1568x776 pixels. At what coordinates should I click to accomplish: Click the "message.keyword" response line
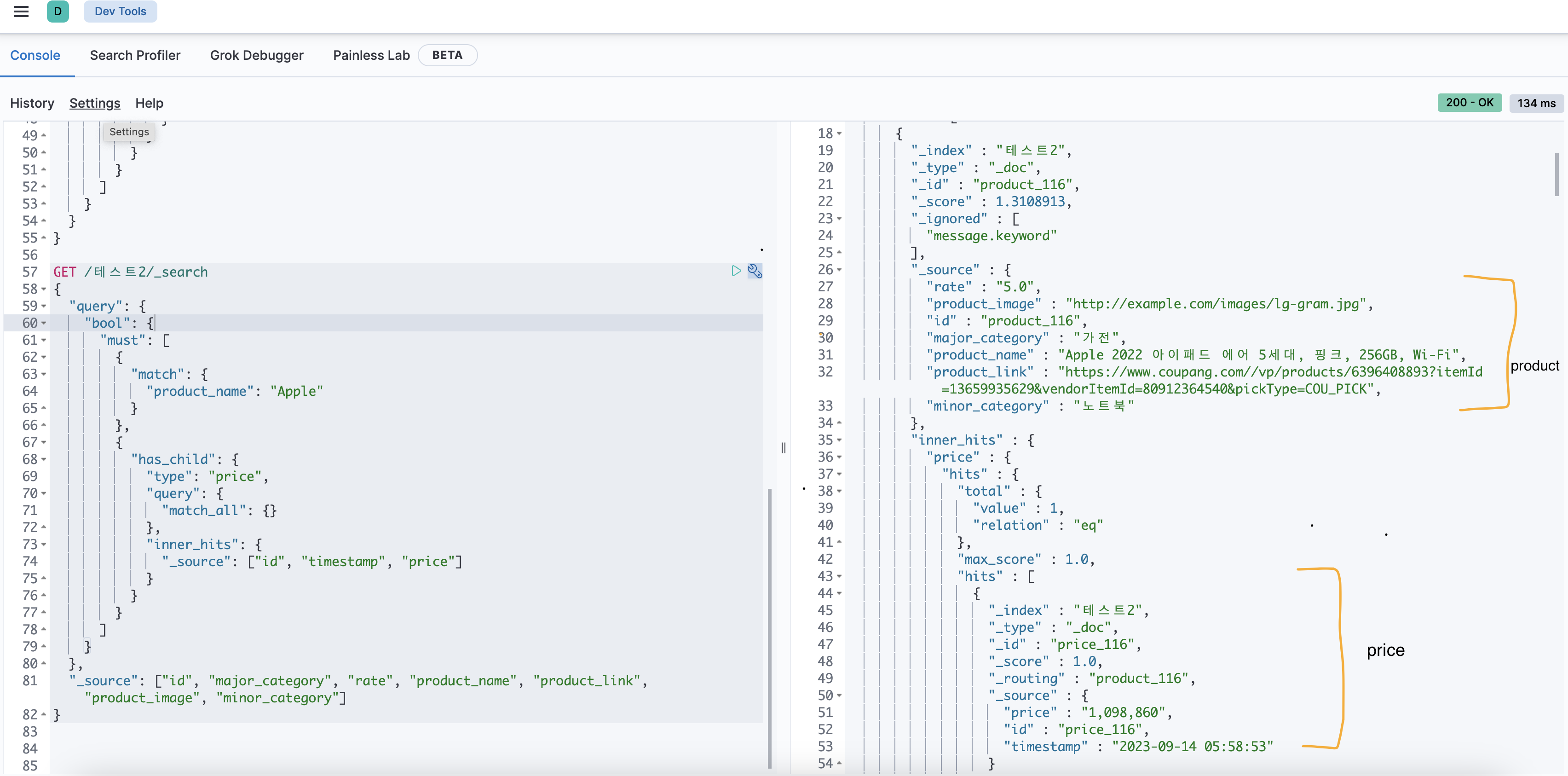992,236
